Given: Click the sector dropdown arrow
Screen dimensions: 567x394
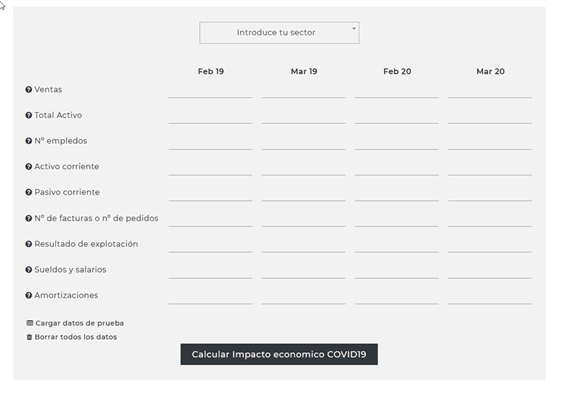Looking at the screenshot, I should (x=354, y=28).
